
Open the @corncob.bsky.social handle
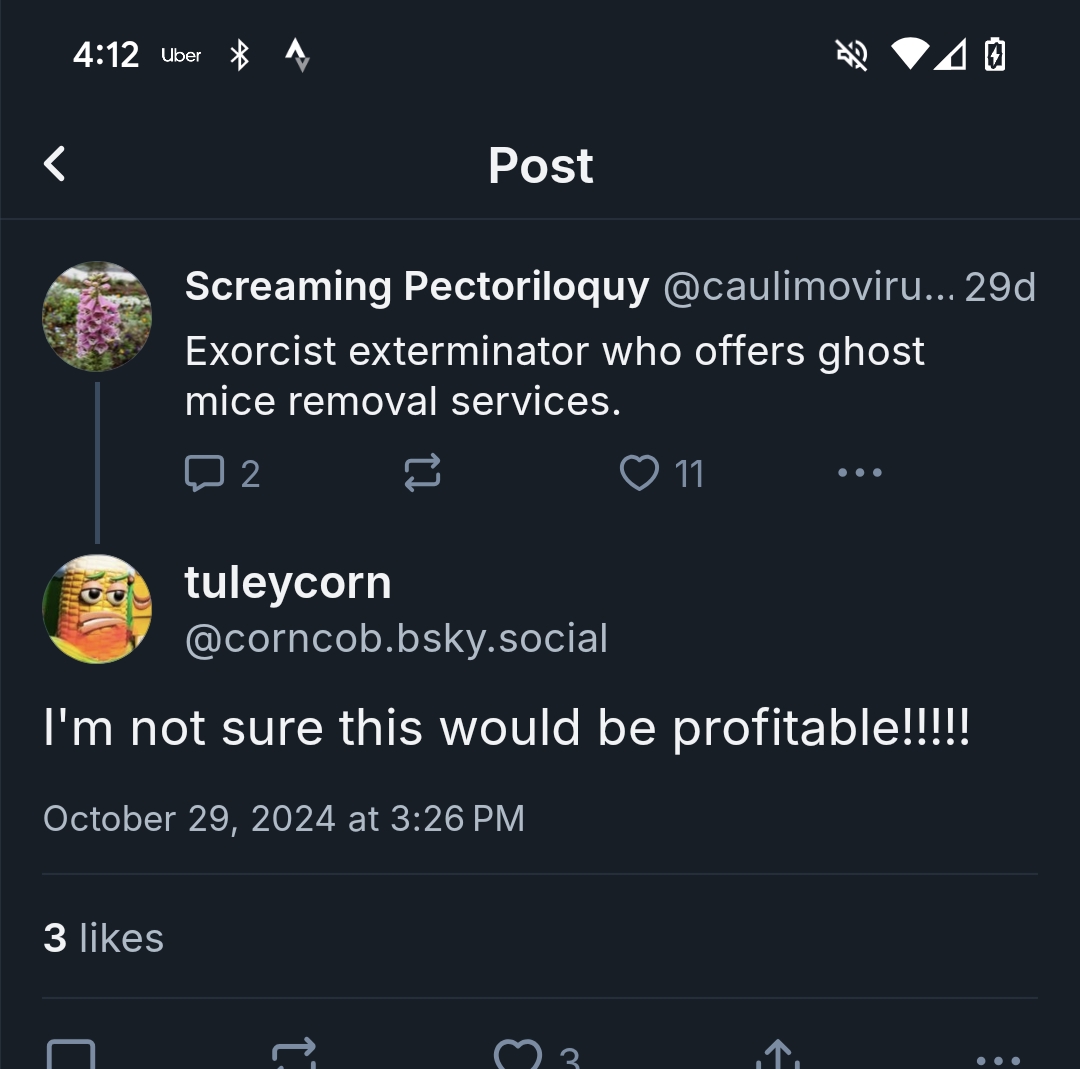click(396, 639)
